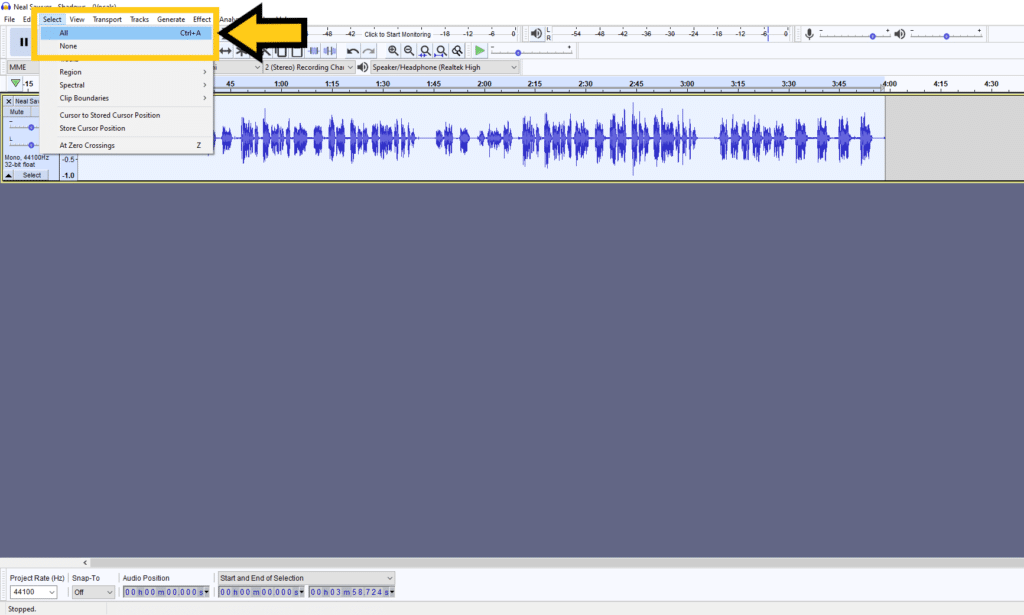Collapse the track using the arrow button
Screen dimensions: 1024x615
(x=8, y=175)
